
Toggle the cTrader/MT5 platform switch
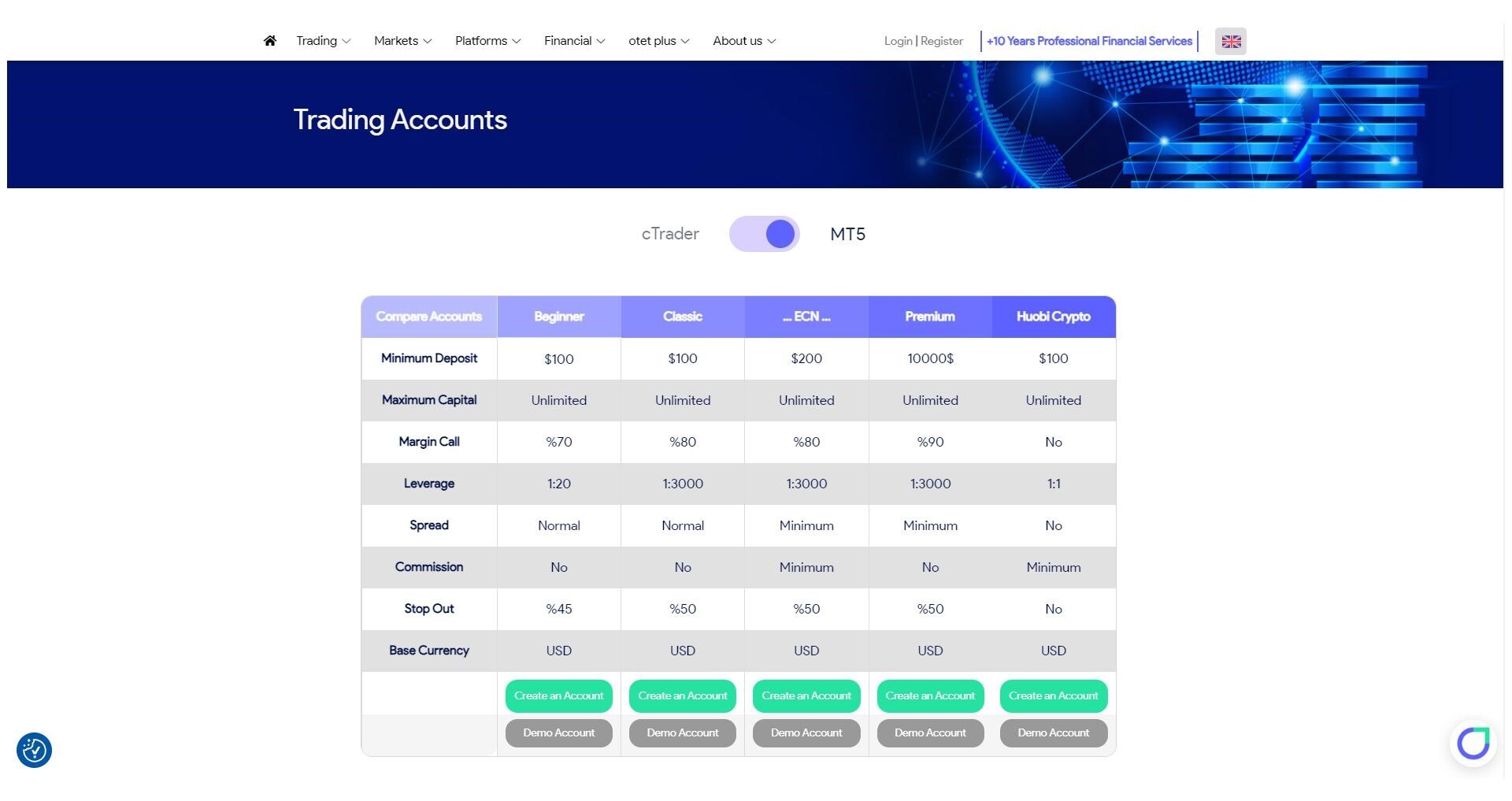764,234
